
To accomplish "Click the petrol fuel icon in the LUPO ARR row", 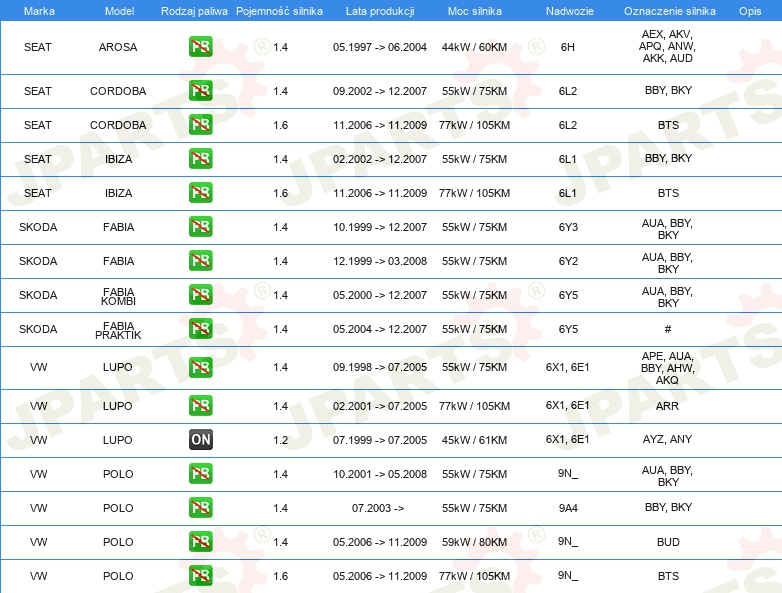I will (x=200, y=405).
